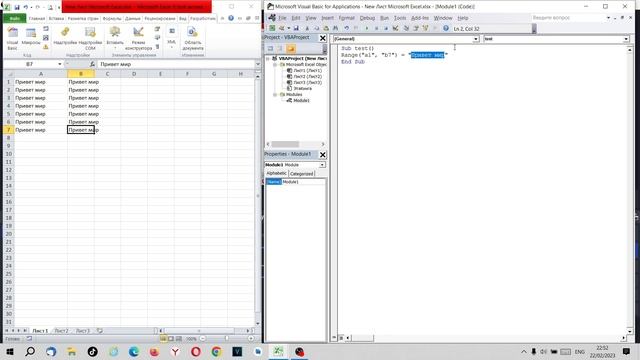Image resolution: width=640 pixels, height=360 pixels.
Task: Switch to Page Break preview in status bar
Action: 179,339
